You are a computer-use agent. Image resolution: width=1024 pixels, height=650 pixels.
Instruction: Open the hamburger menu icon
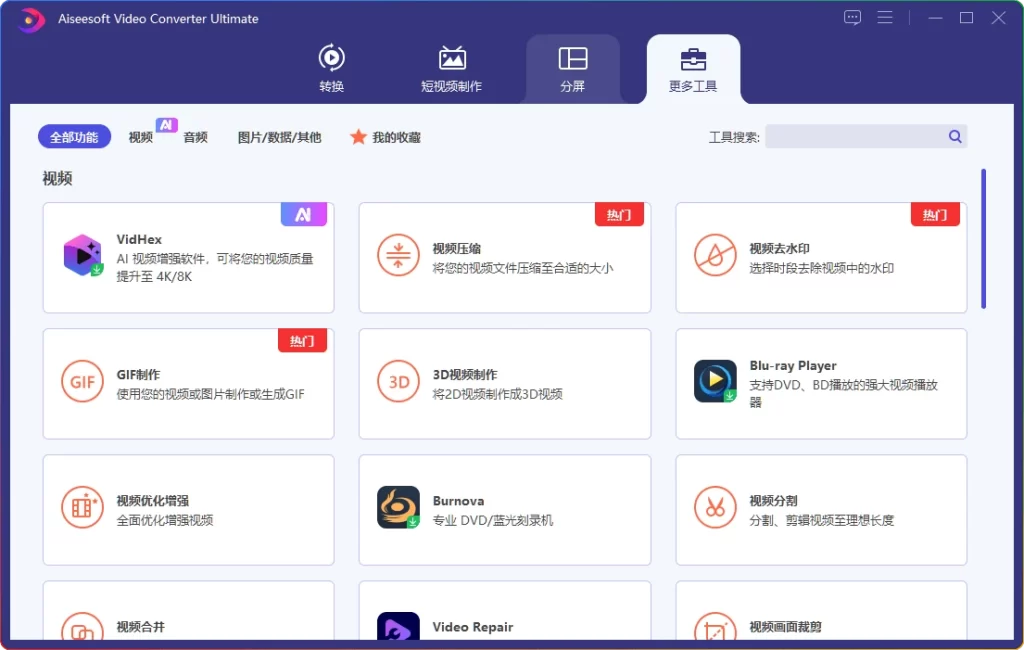click(885, 18)
